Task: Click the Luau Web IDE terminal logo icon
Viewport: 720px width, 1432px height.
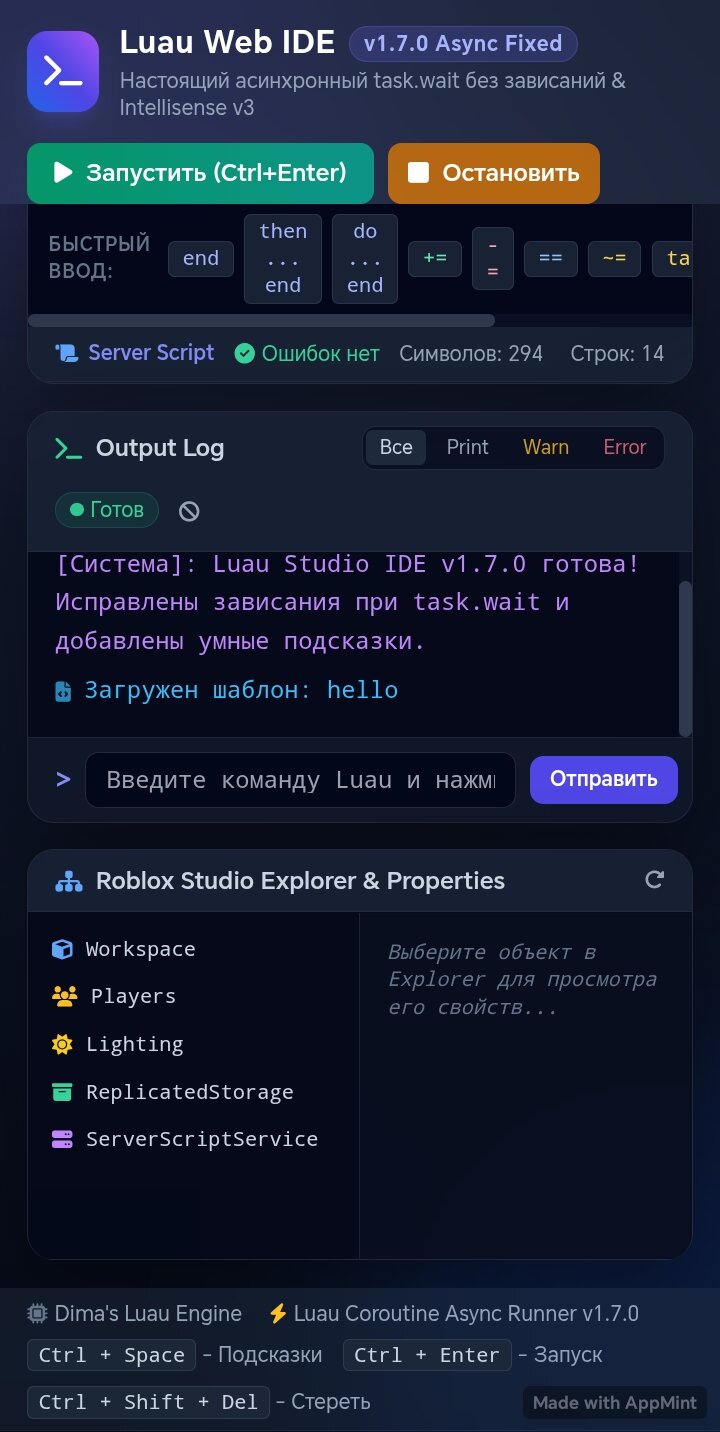Action: [x=63, y=71]
